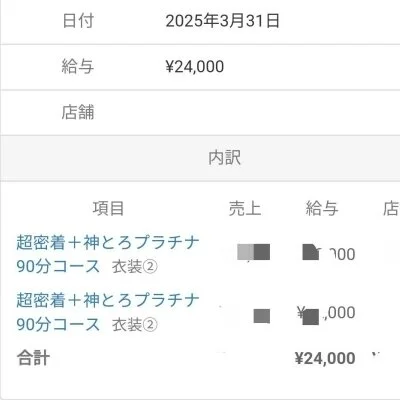The image size is (400, 400).
Task: Select 衣装② tag in first row
Action: (x=134, y=267)
